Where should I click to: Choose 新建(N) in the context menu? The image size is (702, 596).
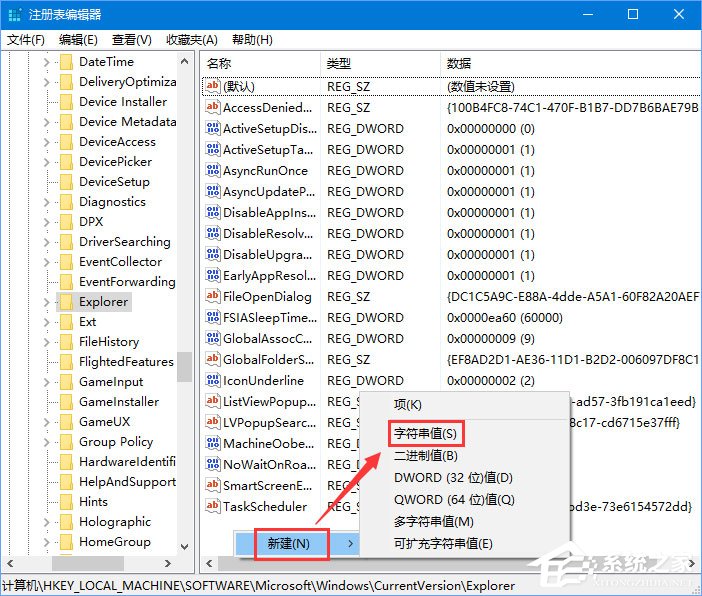click(x=296, y=543)
